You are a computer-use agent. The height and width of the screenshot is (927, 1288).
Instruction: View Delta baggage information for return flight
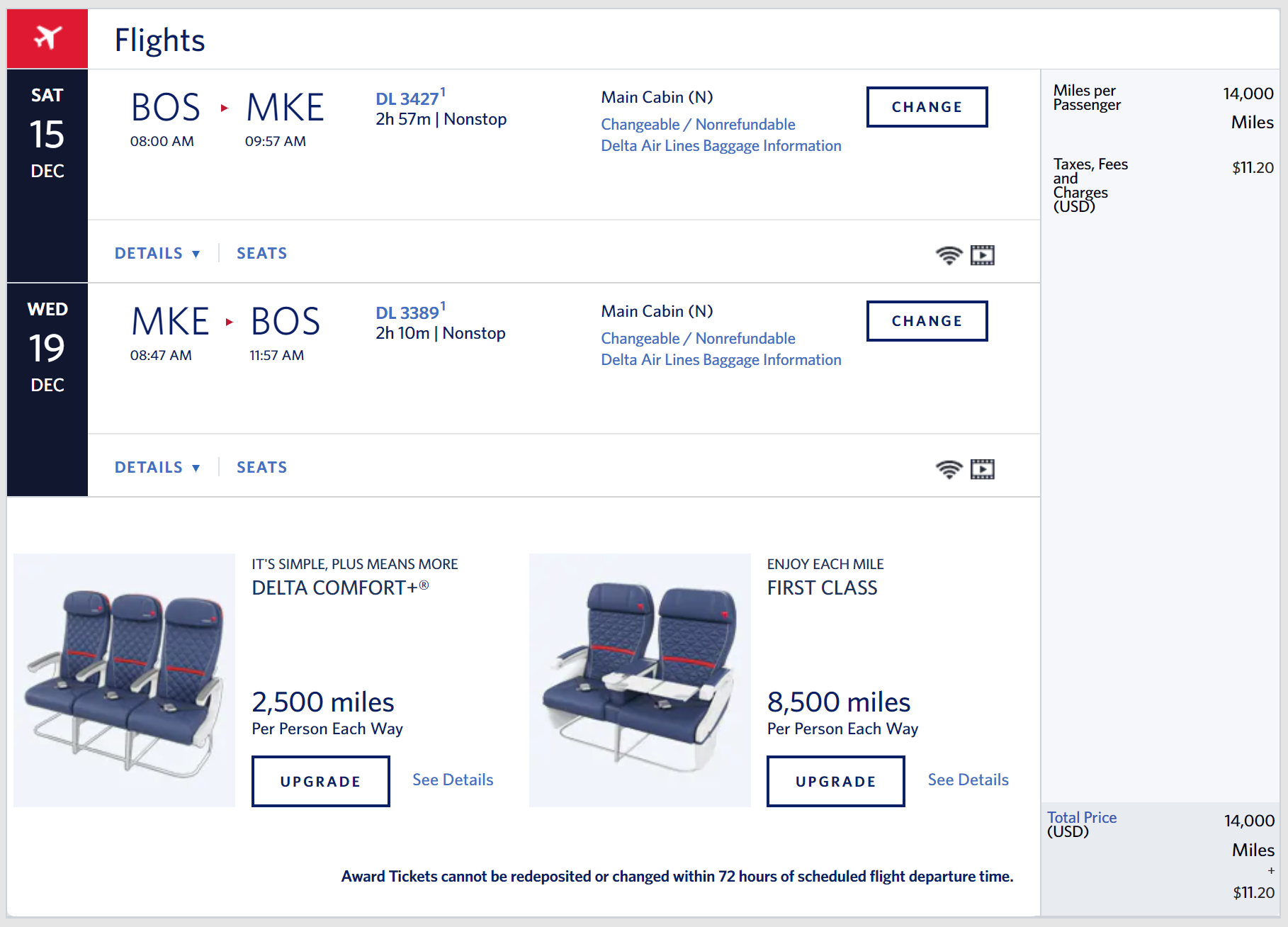click(x=721, y=360)
